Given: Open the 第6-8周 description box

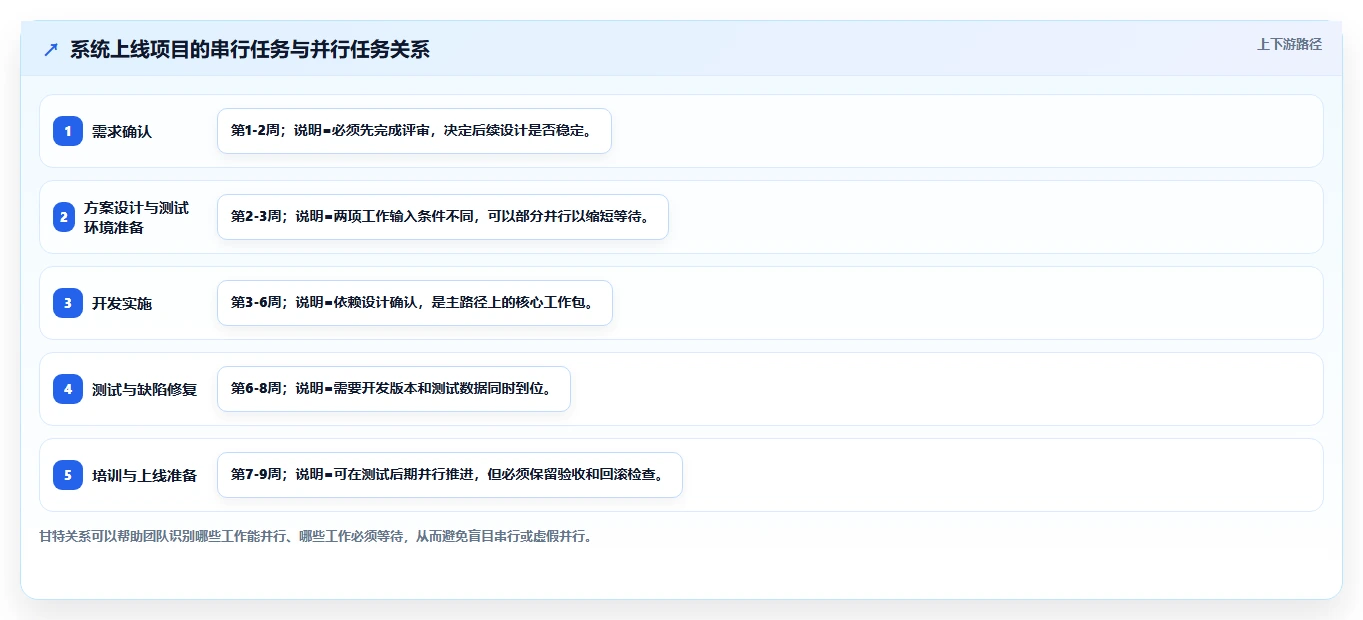Looking at the screenshot, I should tap(394, 389).
